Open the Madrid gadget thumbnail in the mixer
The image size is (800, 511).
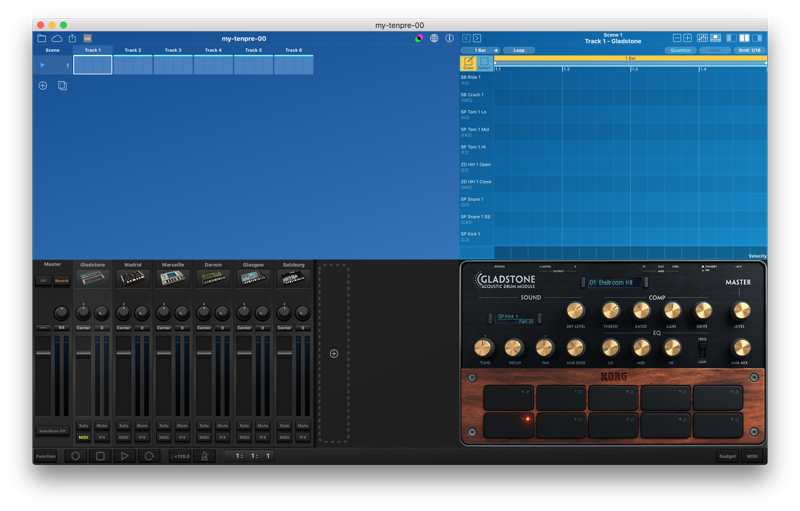pyautogui.click(x=133, y=278)
